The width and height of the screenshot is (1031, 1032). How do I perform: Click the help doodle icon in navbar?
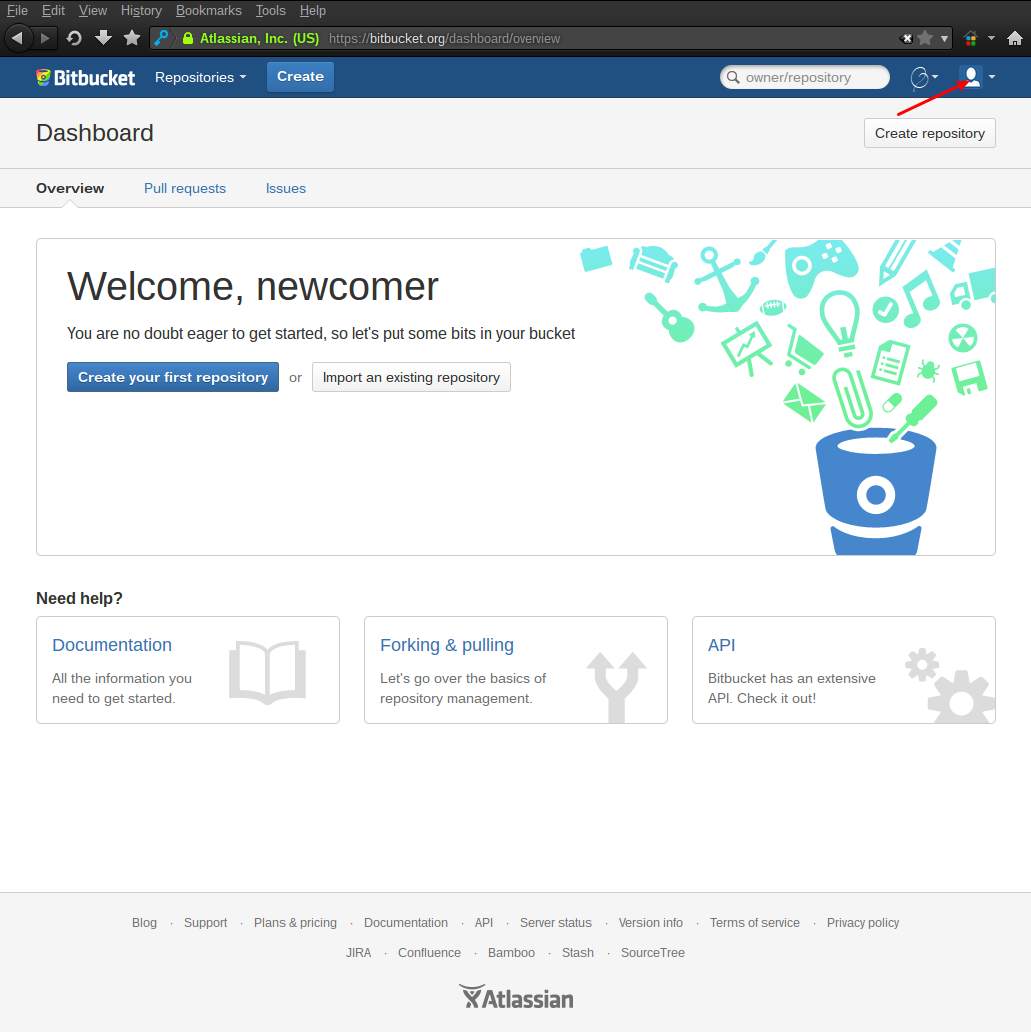click(x=920, y=77)
